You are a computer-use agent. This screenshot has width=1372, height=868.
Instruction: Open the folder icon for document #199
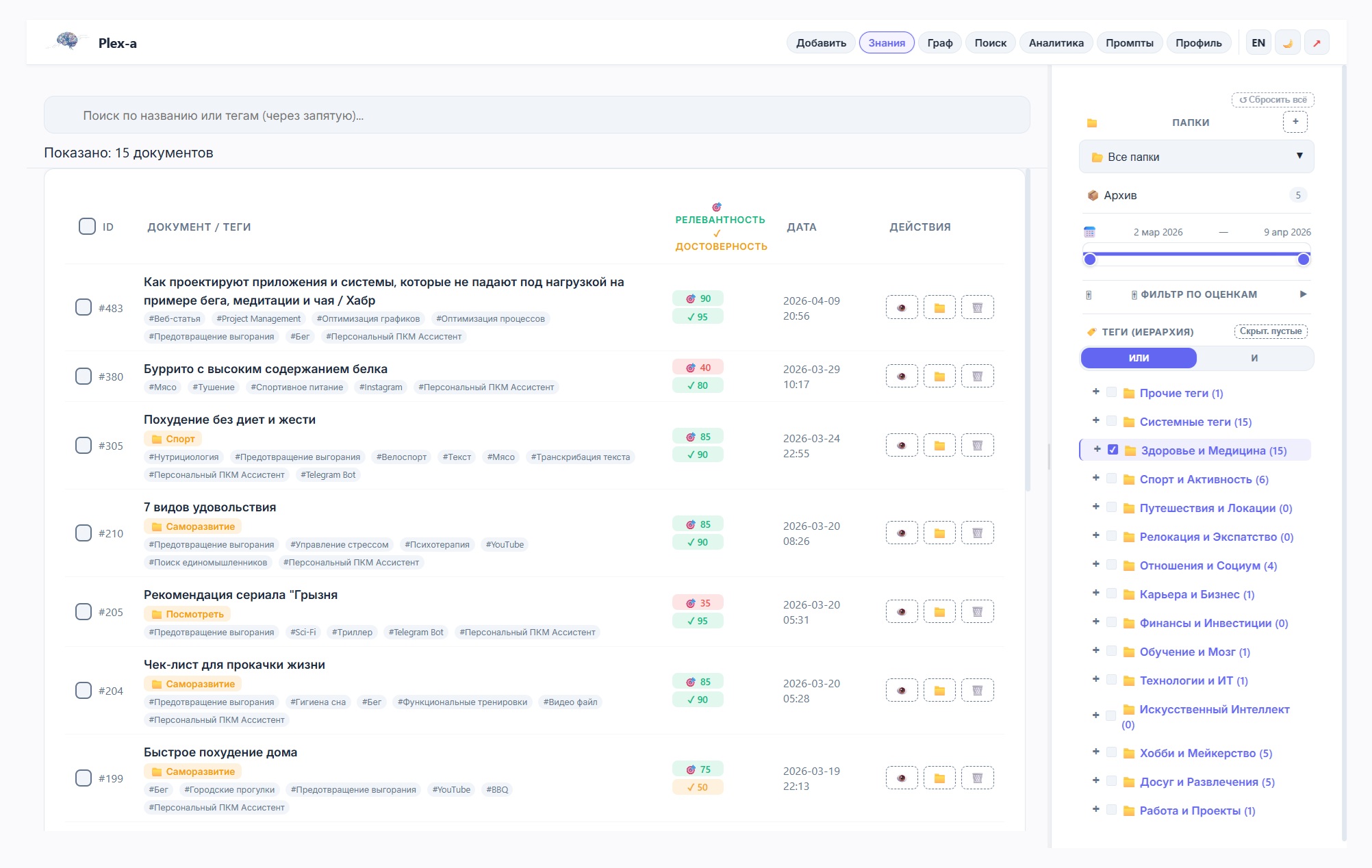click(x=939, y=778)
